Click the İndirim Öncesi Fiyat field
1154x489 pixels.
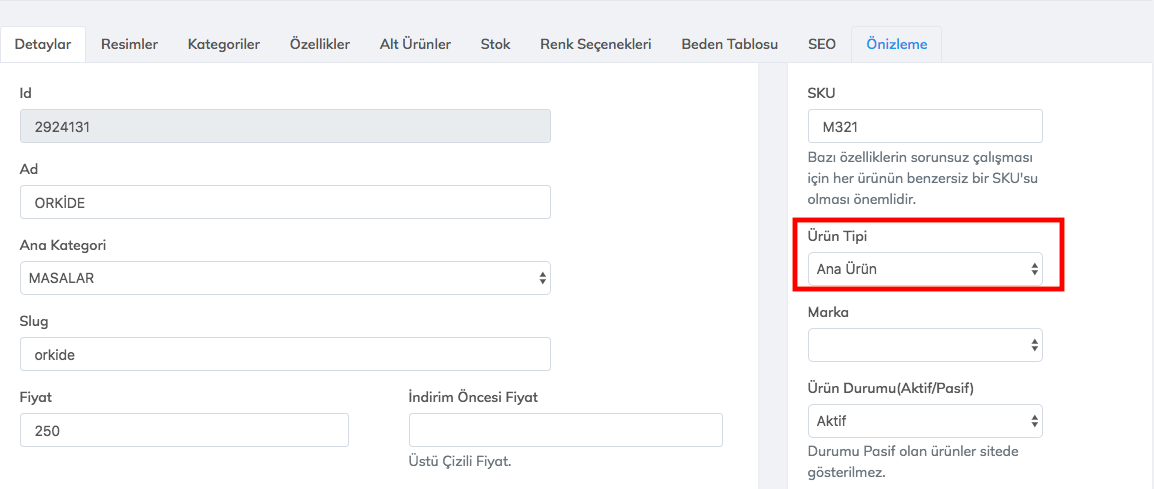565,430
